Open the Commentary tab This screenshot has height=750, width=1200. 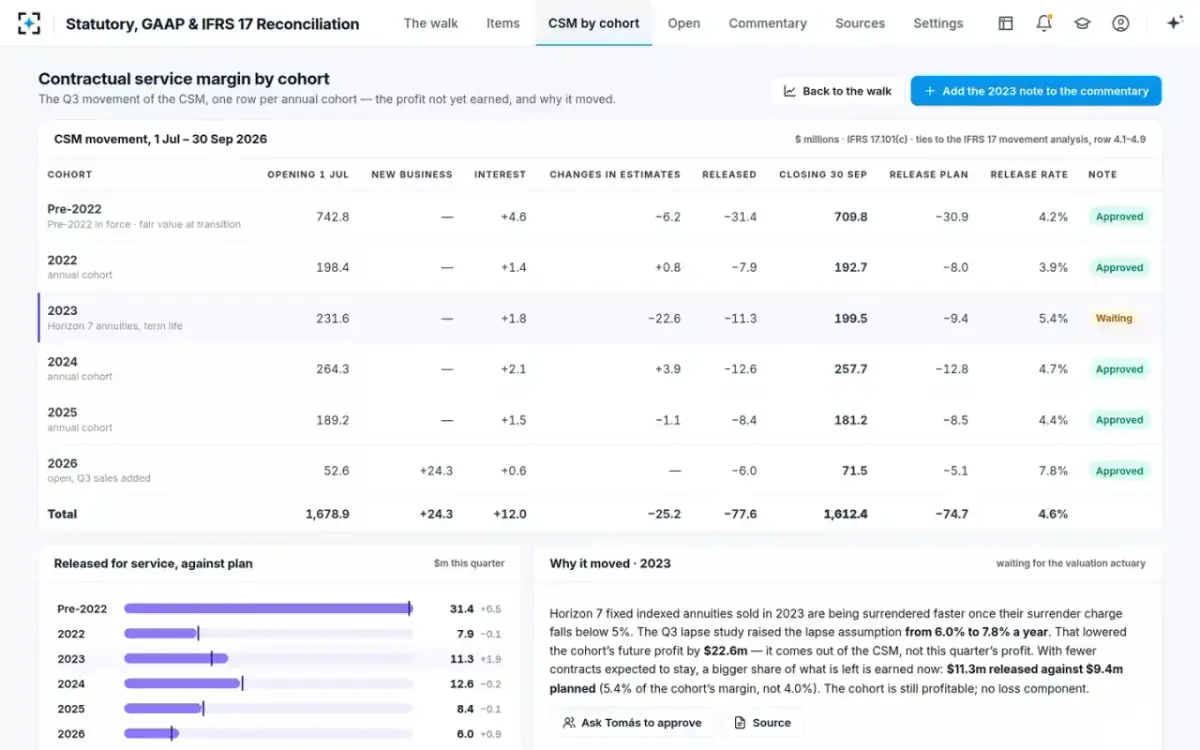pyautogui.click(x=767, y=23)
